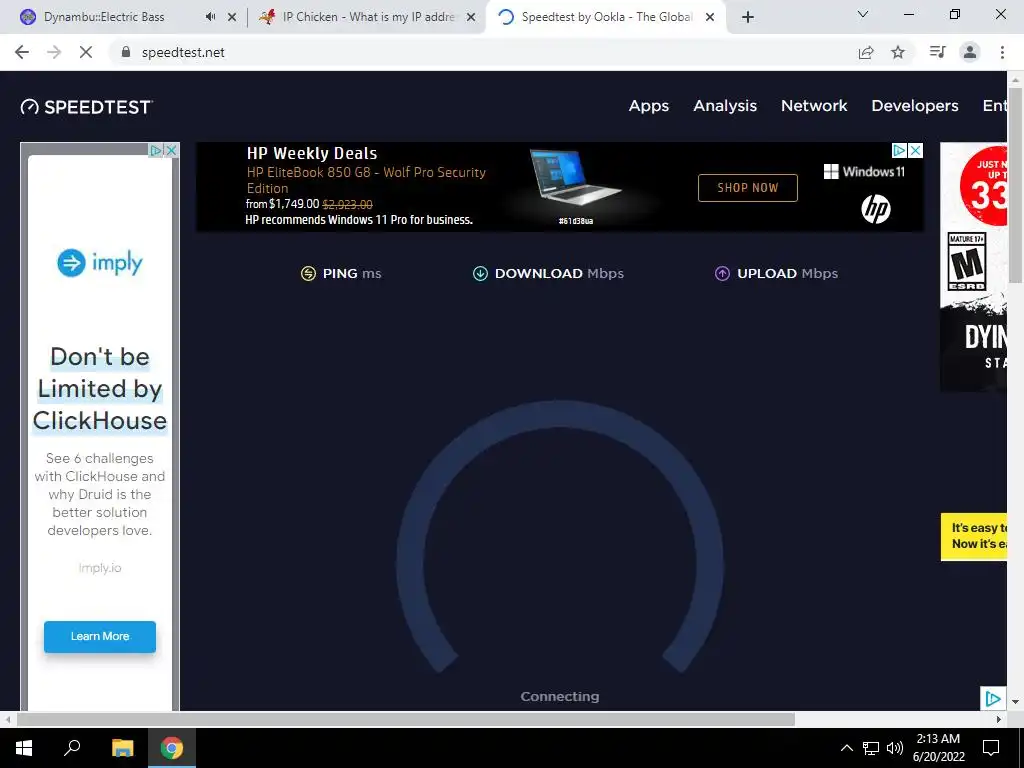Click the scrollbar down arrow

pos(1015,702)
